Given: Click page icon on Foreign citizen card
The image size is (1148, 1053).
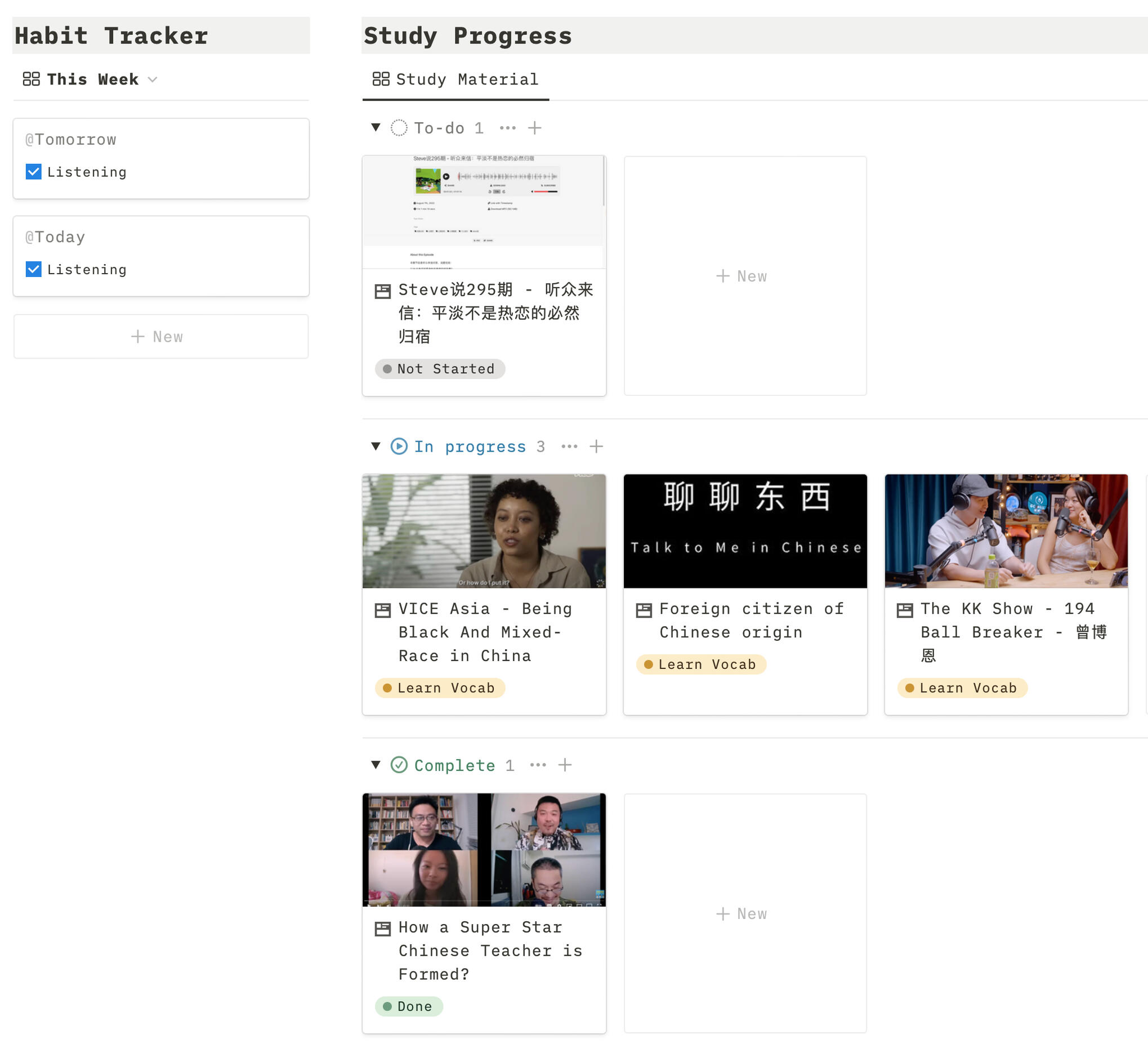Looking at the screenshot, I should tap(644, 610).
